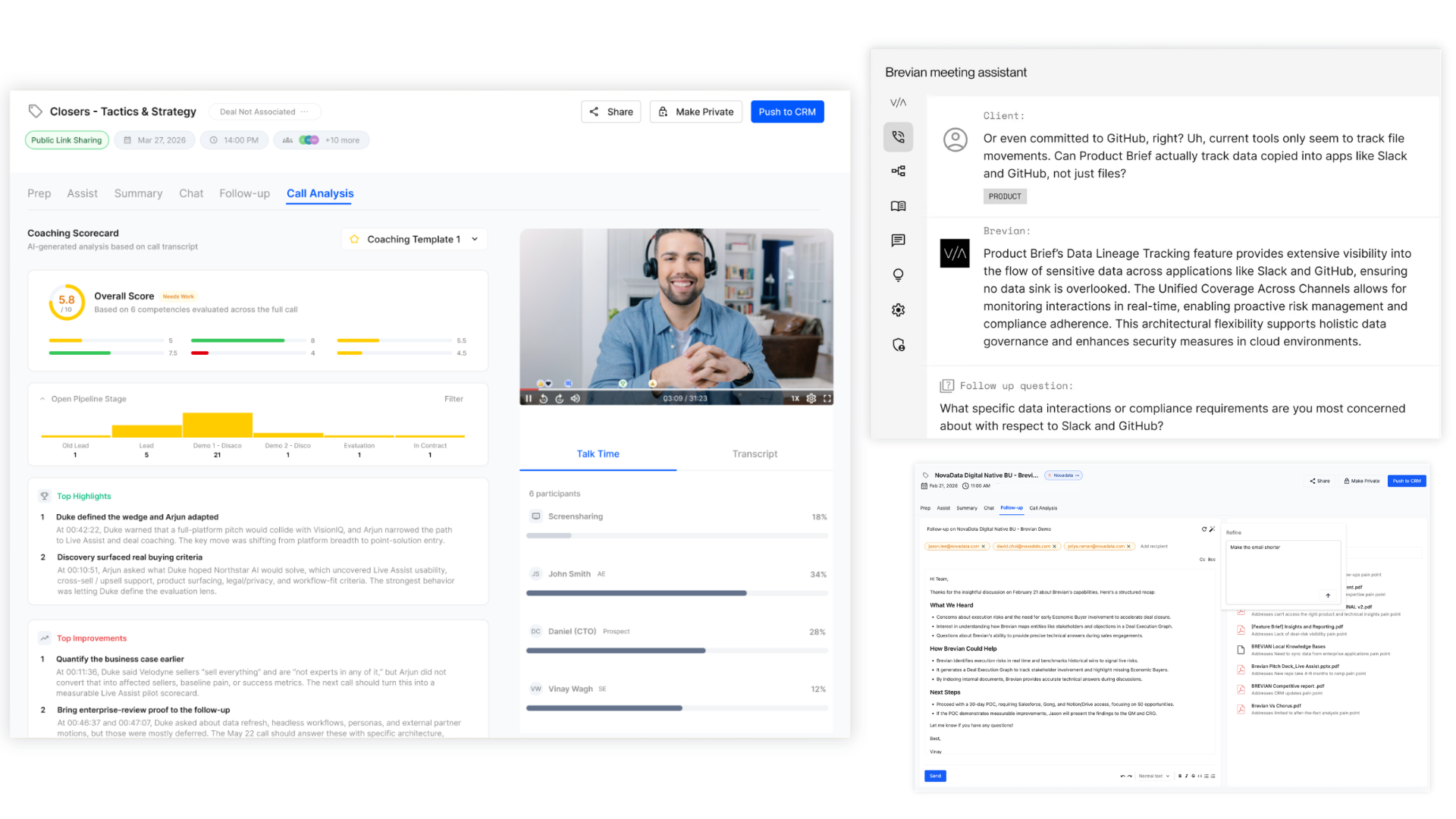Open the chat message icon in assistant sidebar
Image resolution: width=1456 pixels, height=819 pixels.
pyautogui.click(x=898, y=240)
